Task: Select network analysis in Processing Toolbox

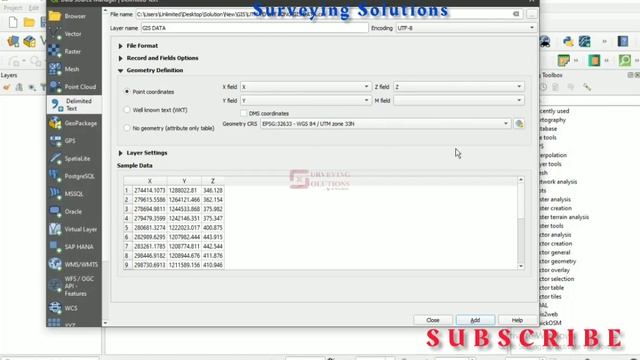Action: (x=558, y=182)
